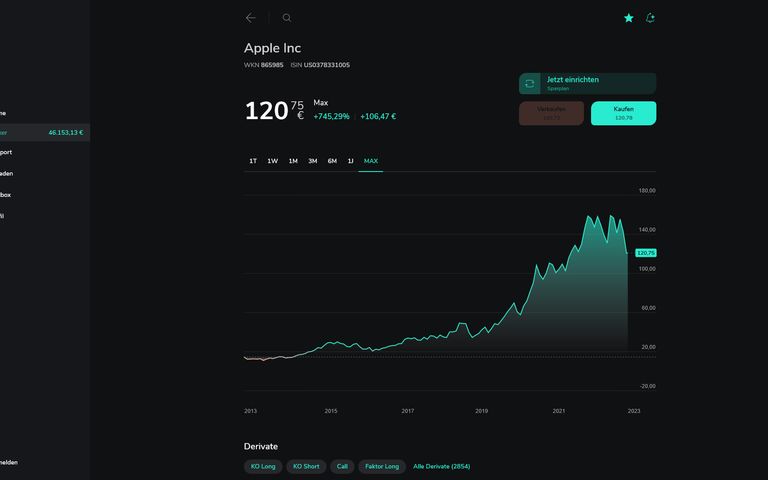Select the 6M chart range tab
Viewport: 768px width, 480px height.
click(x=333, y=161)
